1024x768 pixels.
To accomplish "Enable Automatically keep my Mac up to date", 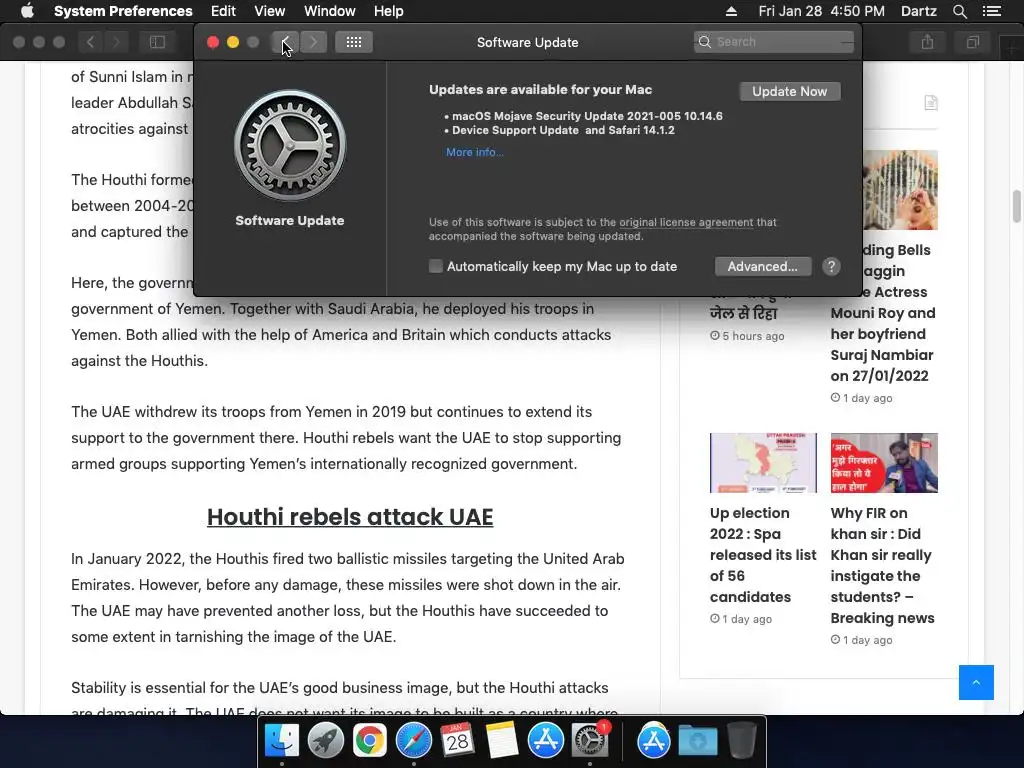I will tap(436, 266).
